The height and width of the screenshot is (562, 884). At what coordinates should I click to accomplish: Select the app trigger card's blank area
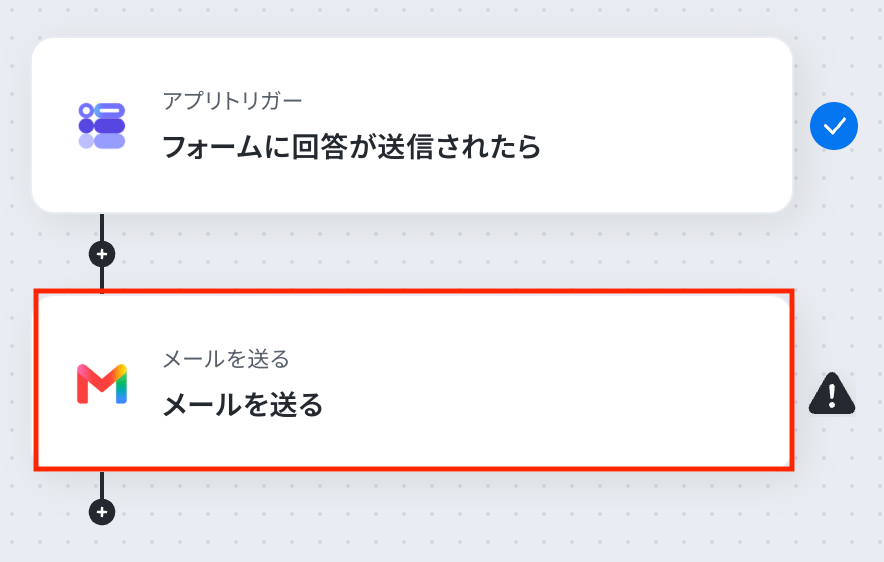(x=648, y=79)
